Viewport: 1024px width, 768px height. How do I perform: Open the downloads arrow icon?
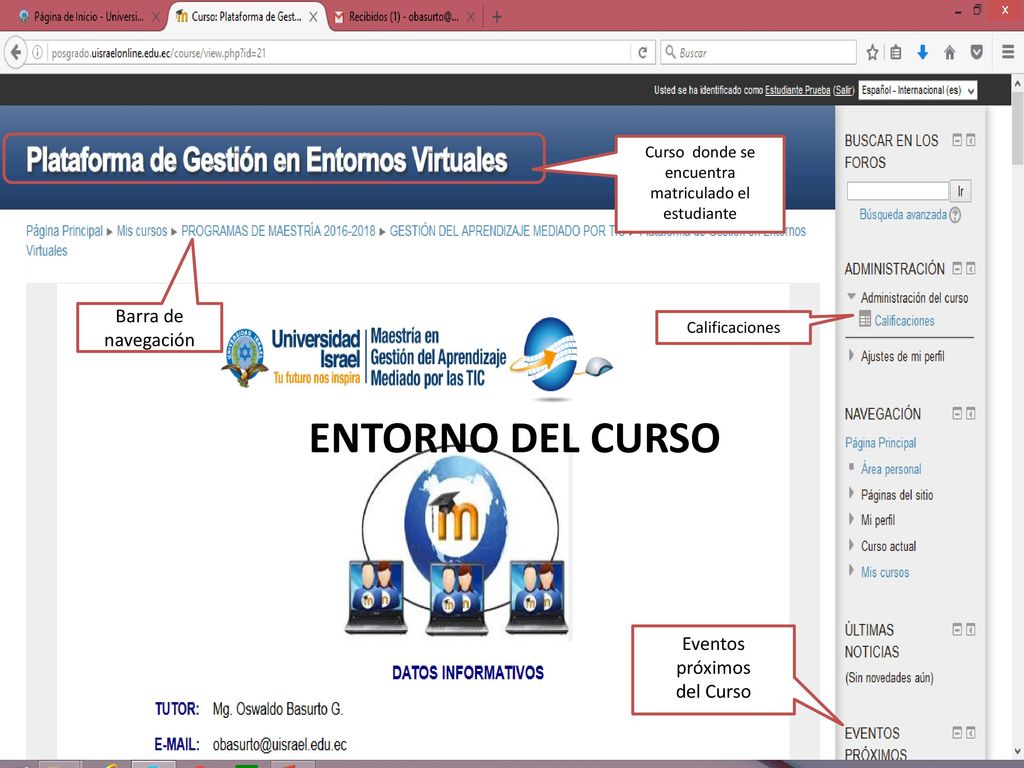(922, 53)
